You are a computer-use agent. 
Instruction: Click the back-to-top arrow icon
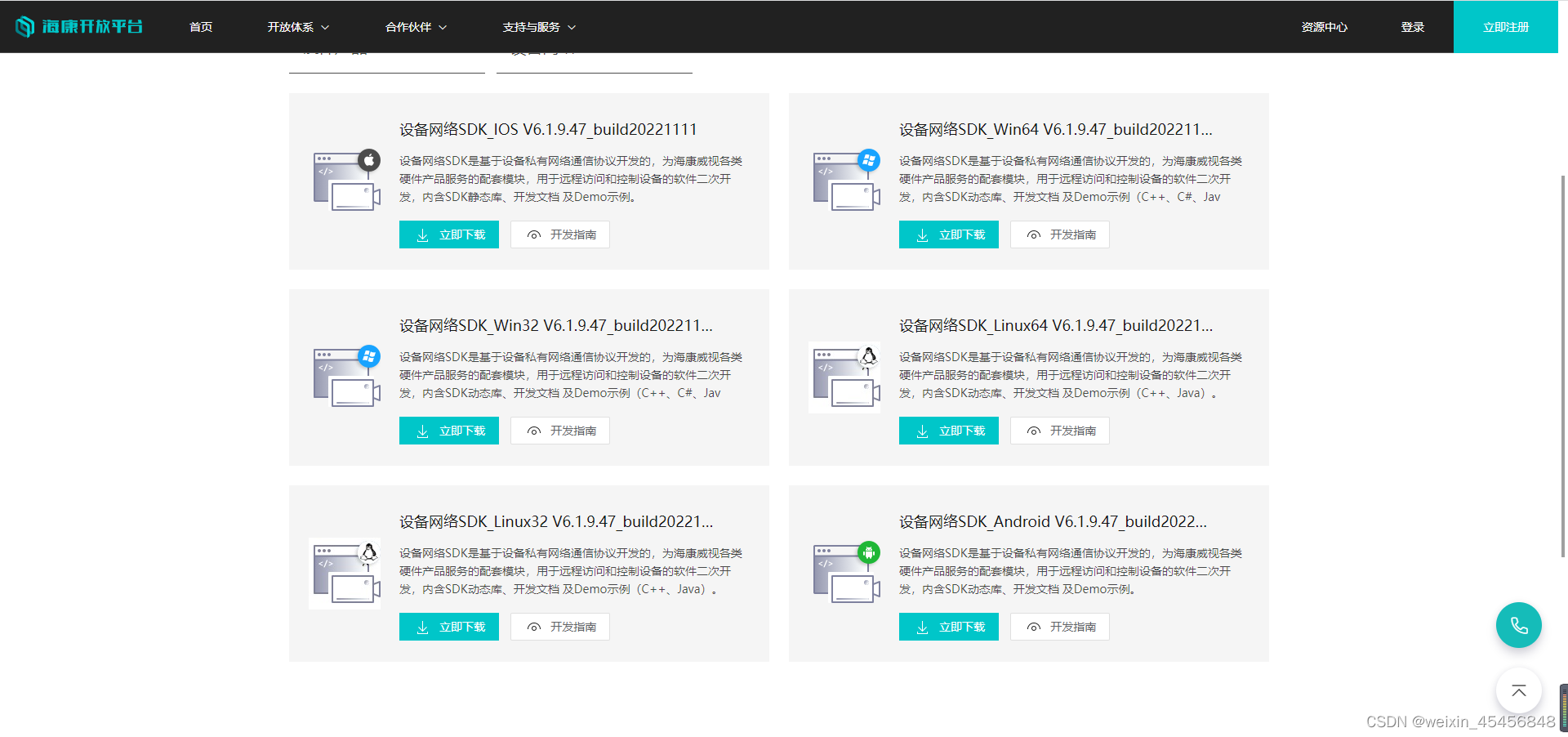(x=1519, y=691)
